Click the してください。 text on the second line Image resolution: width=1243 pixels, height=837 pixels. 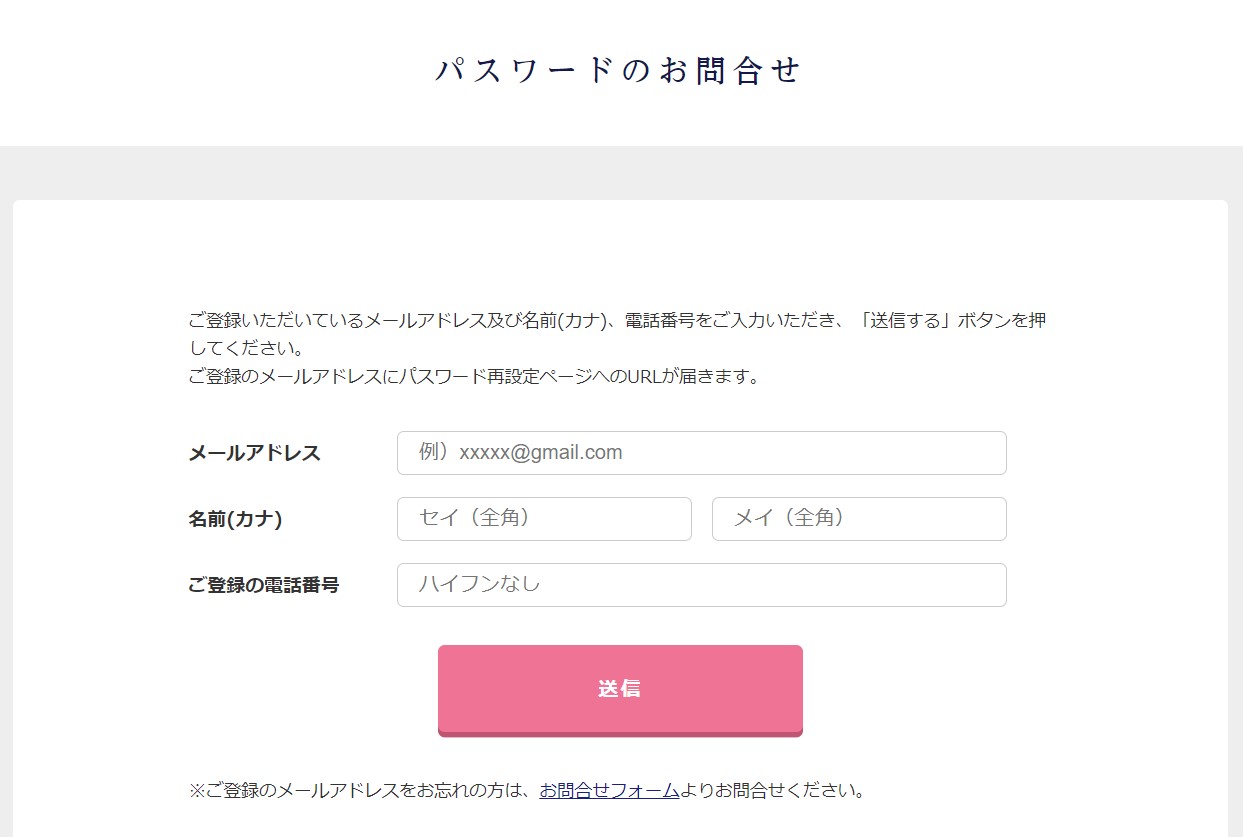coord(246,349)
